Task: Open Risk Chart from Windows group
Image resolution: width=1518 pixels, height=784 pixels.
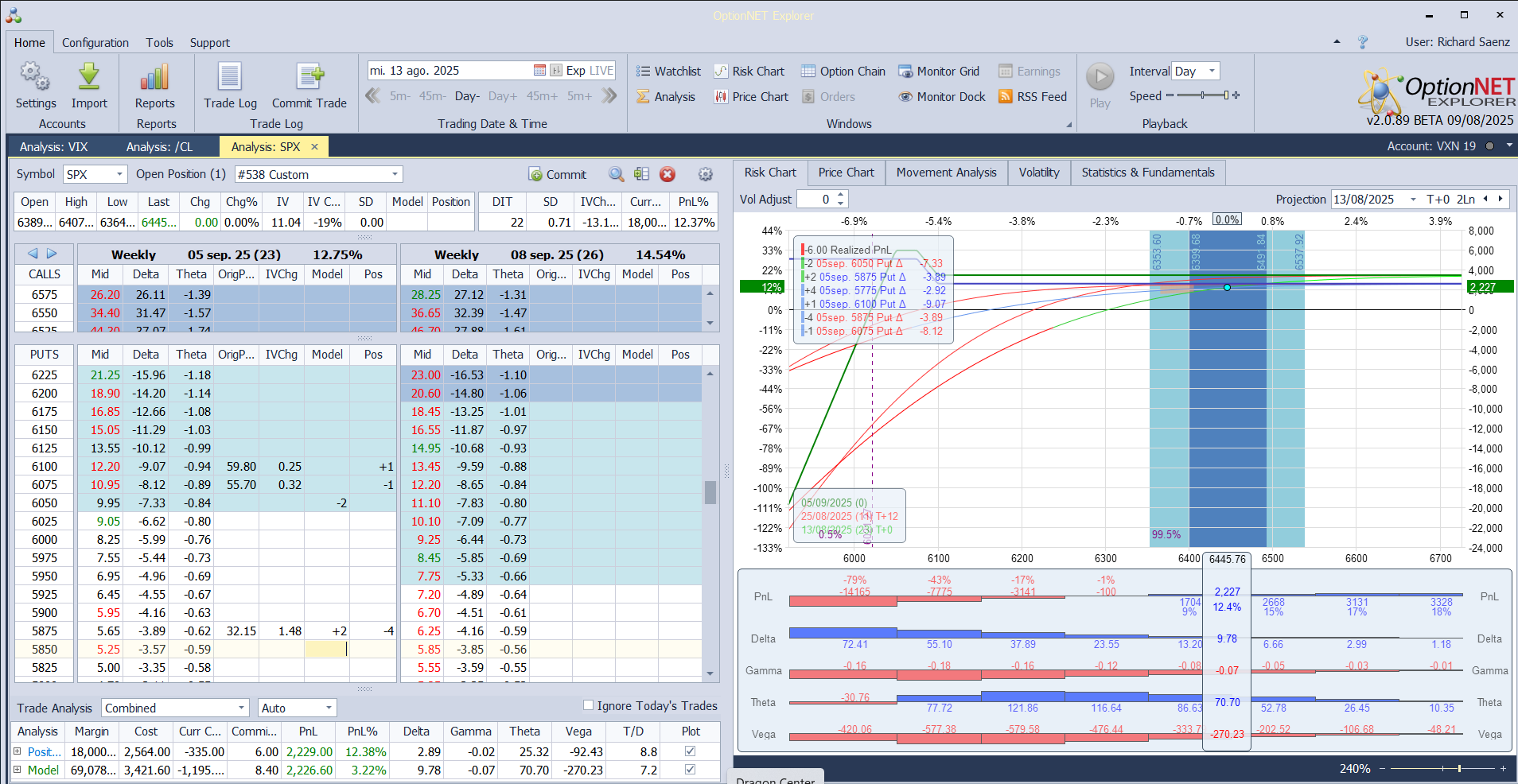Action: 749,72
